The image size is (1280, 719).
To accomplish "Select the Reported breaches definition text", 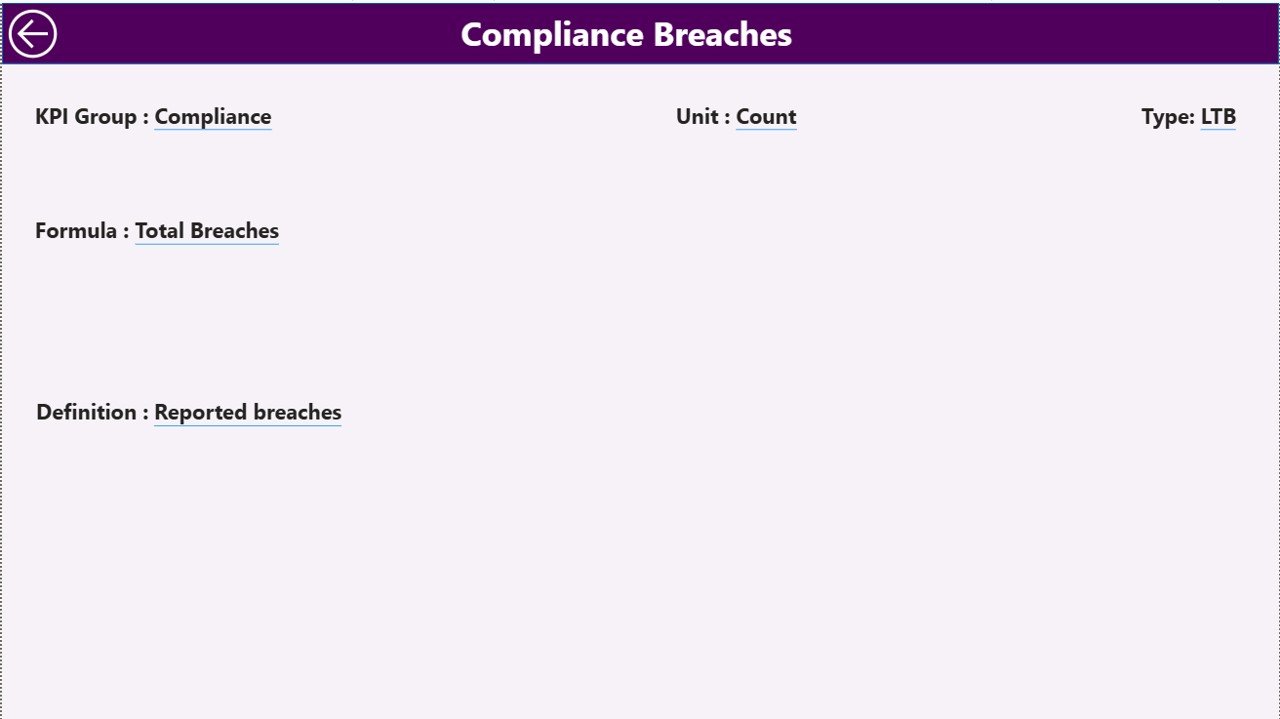I will point(247,412).
